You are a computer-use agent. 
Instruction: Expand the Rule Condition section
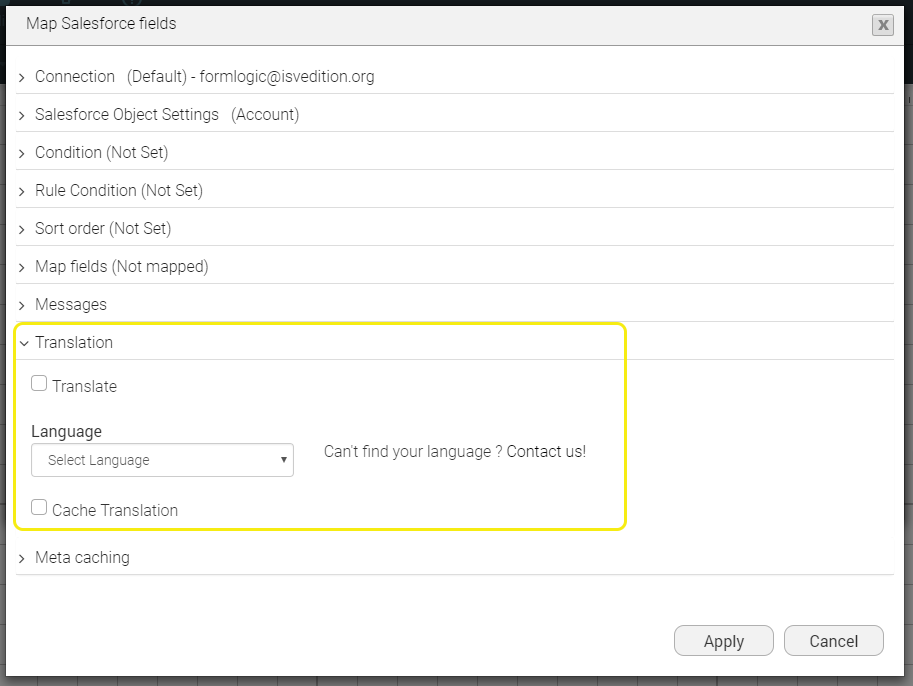[22, 190]
